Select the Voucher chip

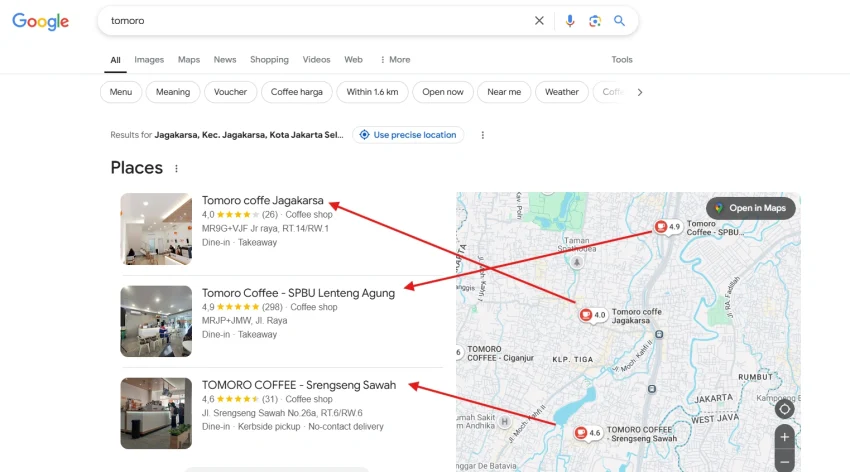tap(230, 92)
